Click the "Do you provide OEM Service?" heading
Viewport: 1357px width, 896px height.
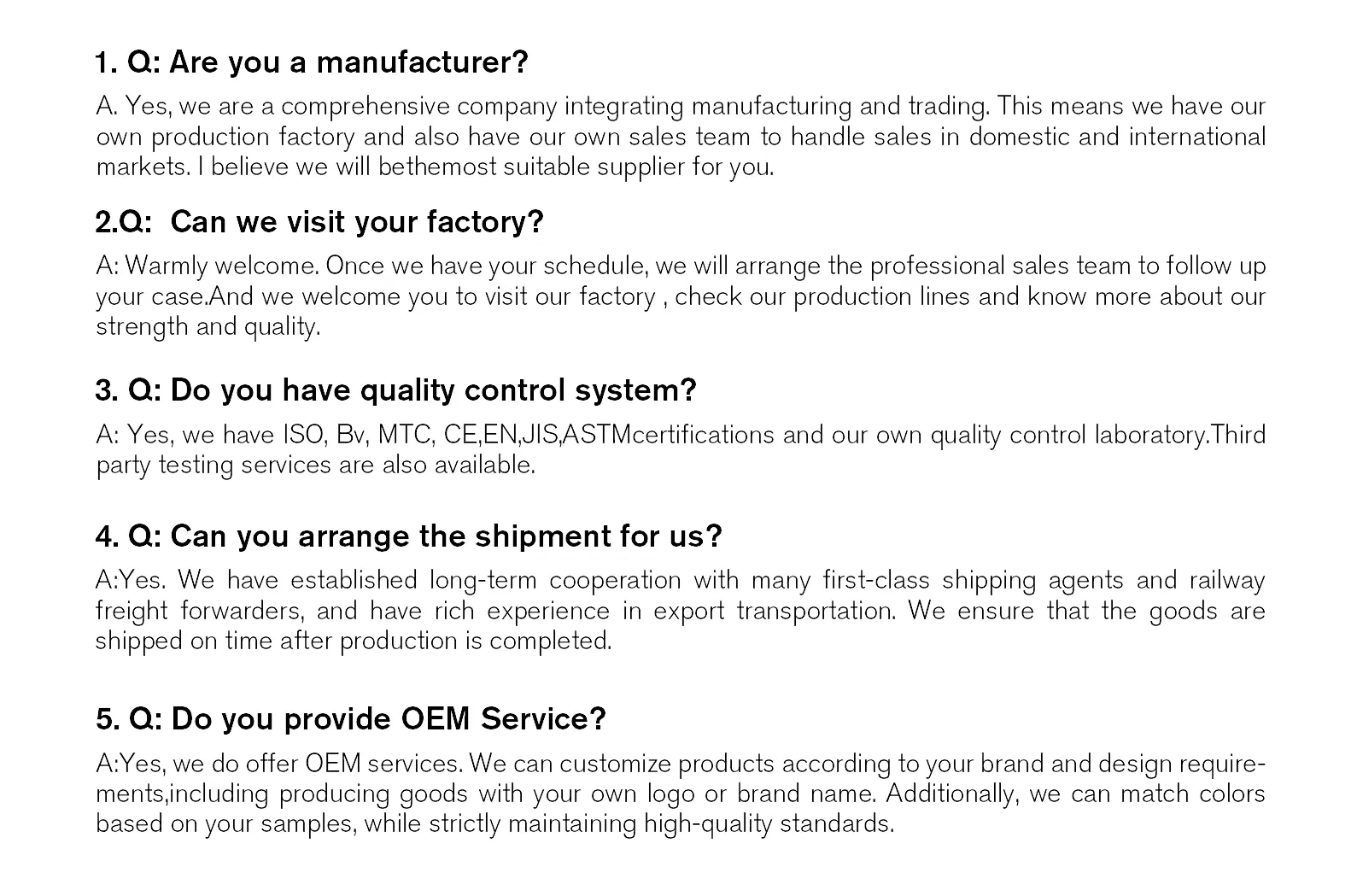[x=388, y=719]
